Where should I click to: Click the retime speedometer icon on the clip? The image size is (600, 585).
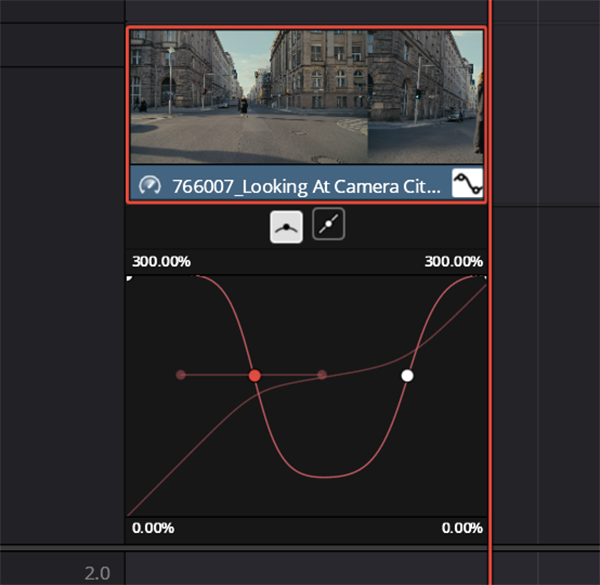(150, 185)
